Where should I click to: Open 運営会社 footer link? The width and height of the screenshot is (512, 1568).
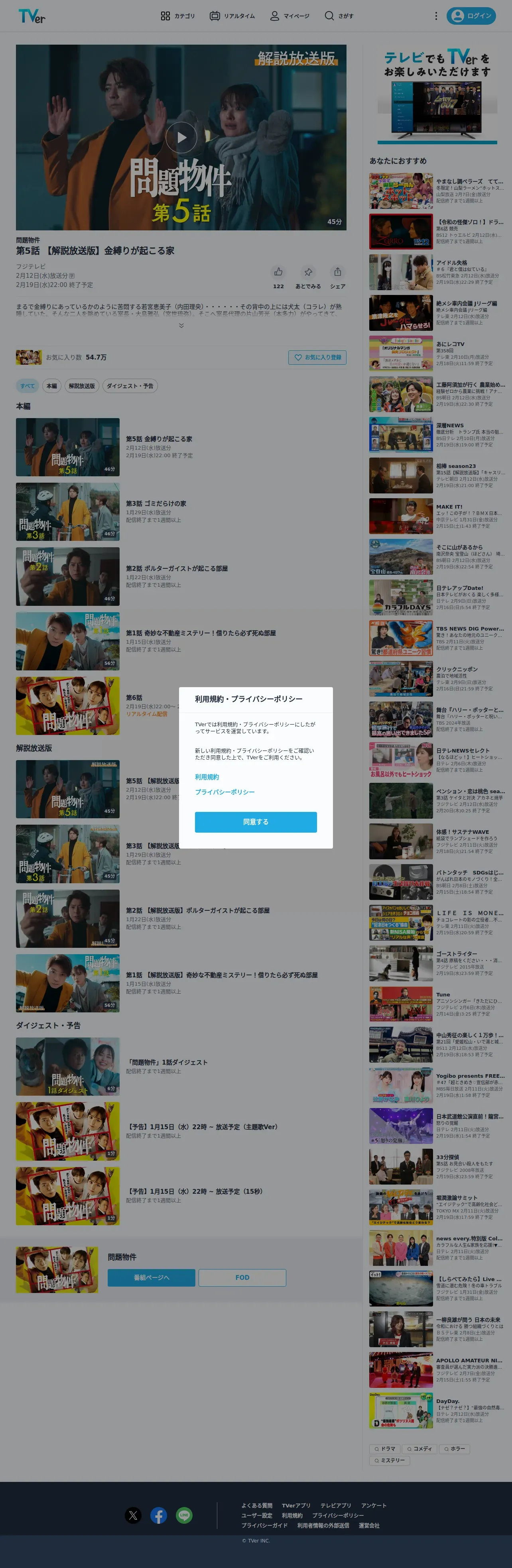369,1525
